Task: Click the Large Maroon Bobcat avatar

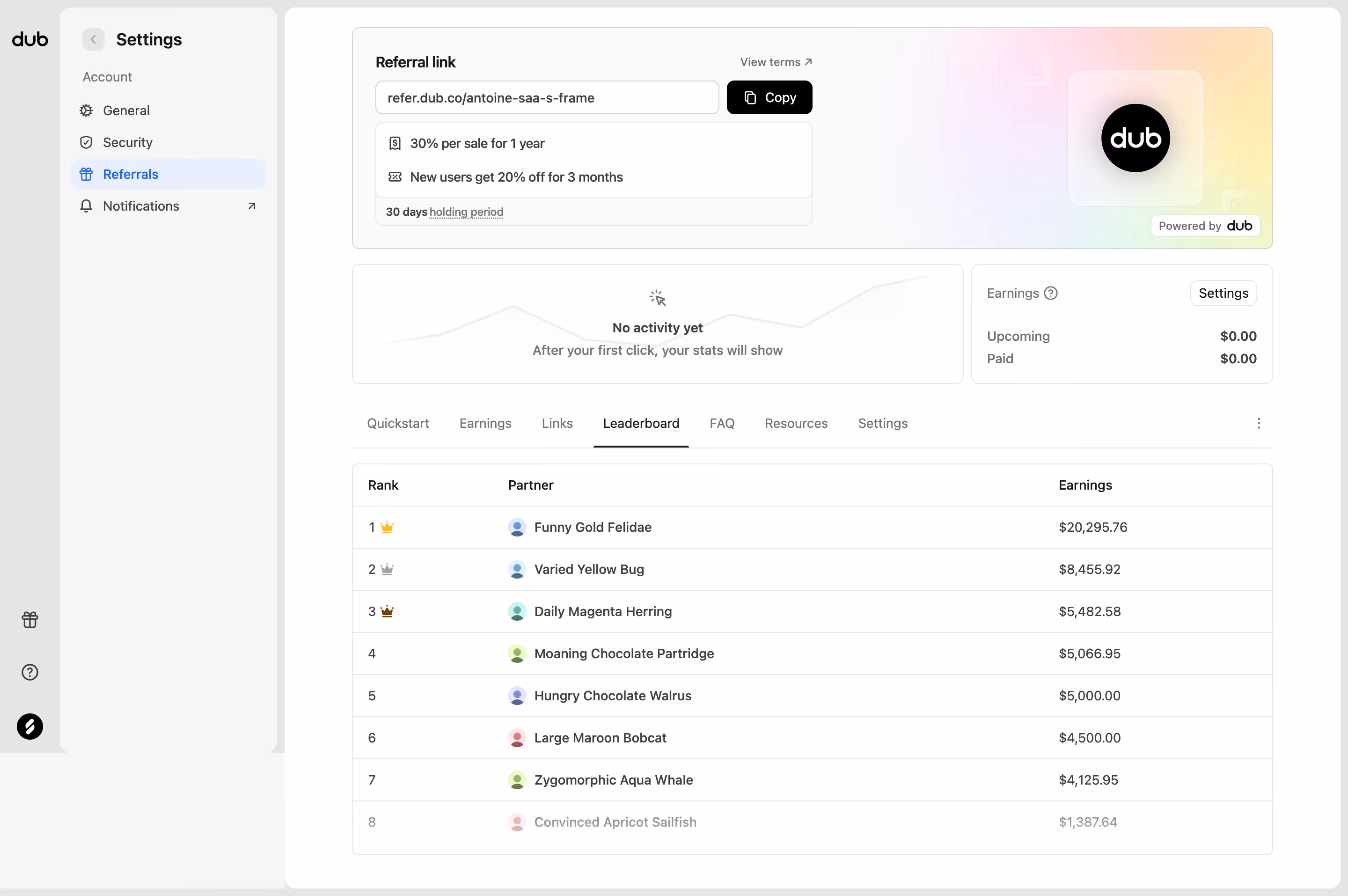Action: tap(517, 738)
